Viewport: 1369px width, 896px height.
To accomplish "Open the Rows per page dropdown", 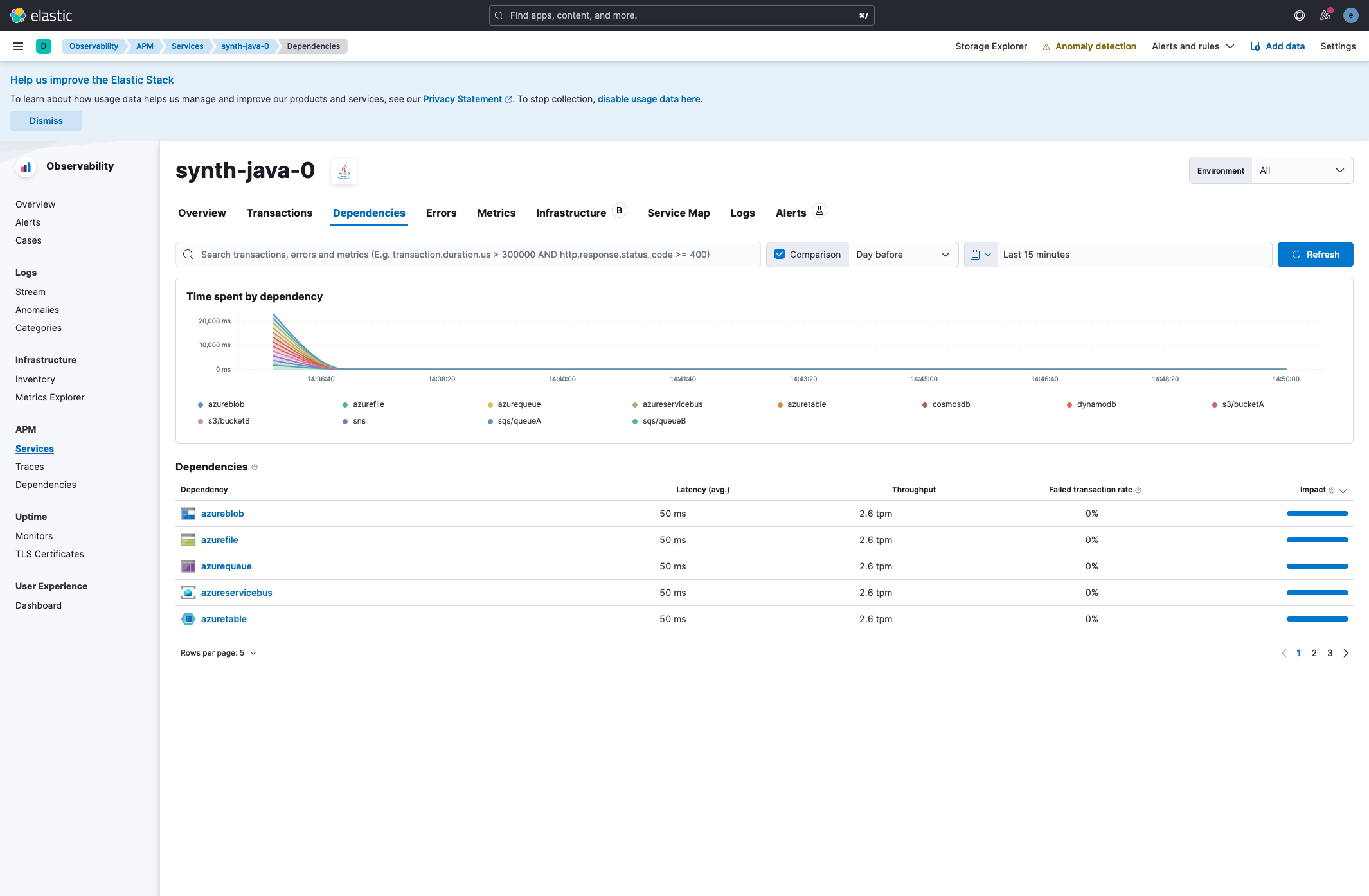I will point(219,653).
